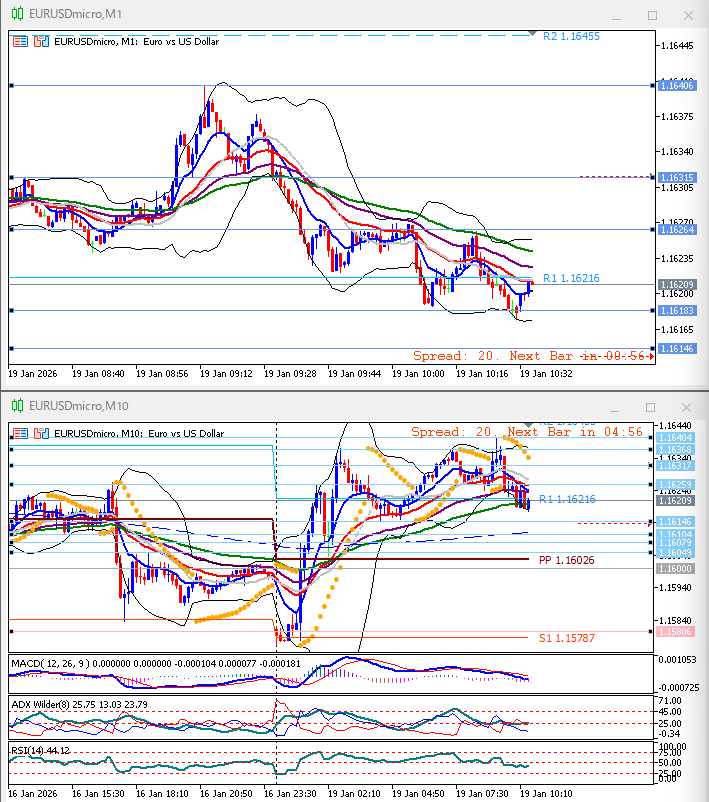
Task: Open Depth of Market icon on M1 chart
Action: 40,42
